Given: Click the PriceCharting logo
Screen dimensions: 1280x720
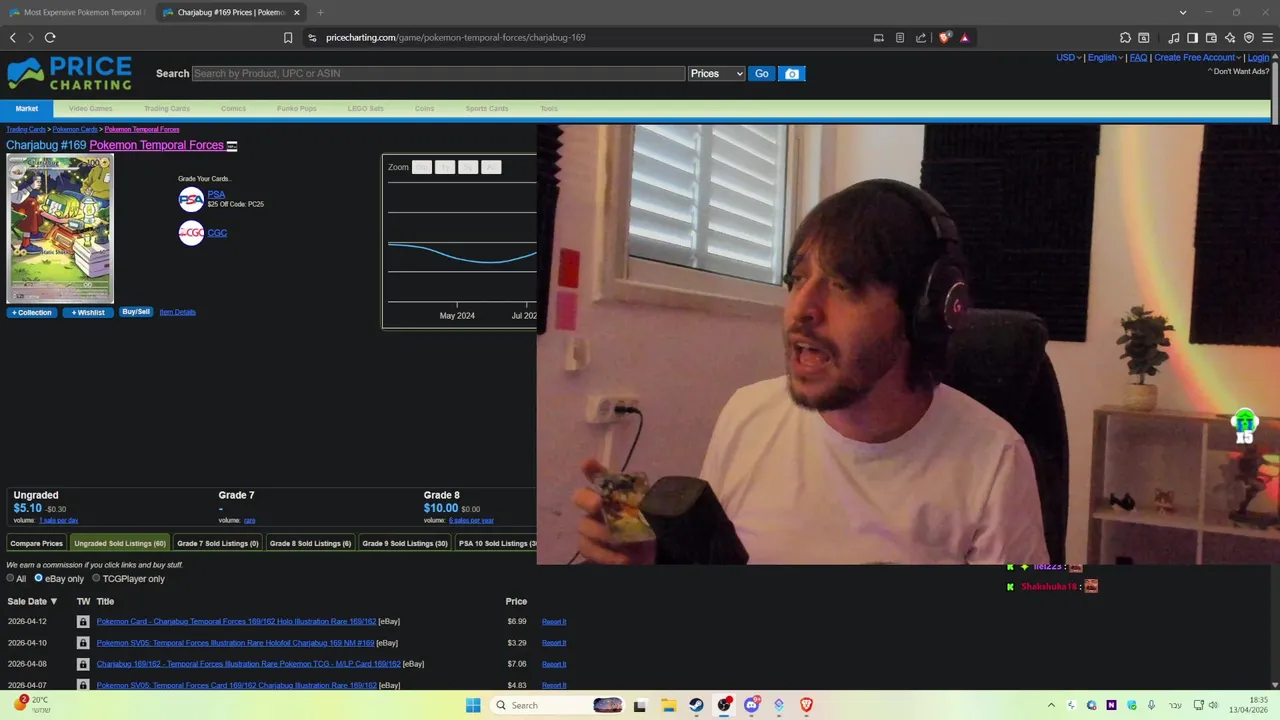Looking at the screenshot, I should 69,73.
